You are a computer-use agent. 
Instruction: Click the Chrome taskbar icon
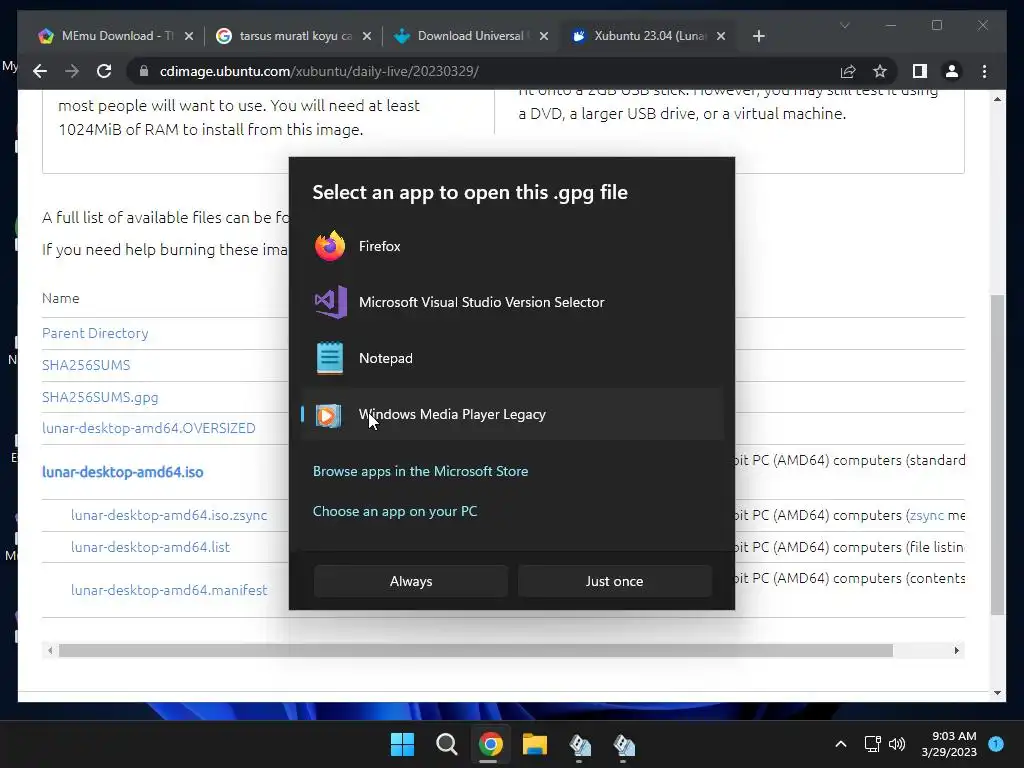click(x=490, y=744)
